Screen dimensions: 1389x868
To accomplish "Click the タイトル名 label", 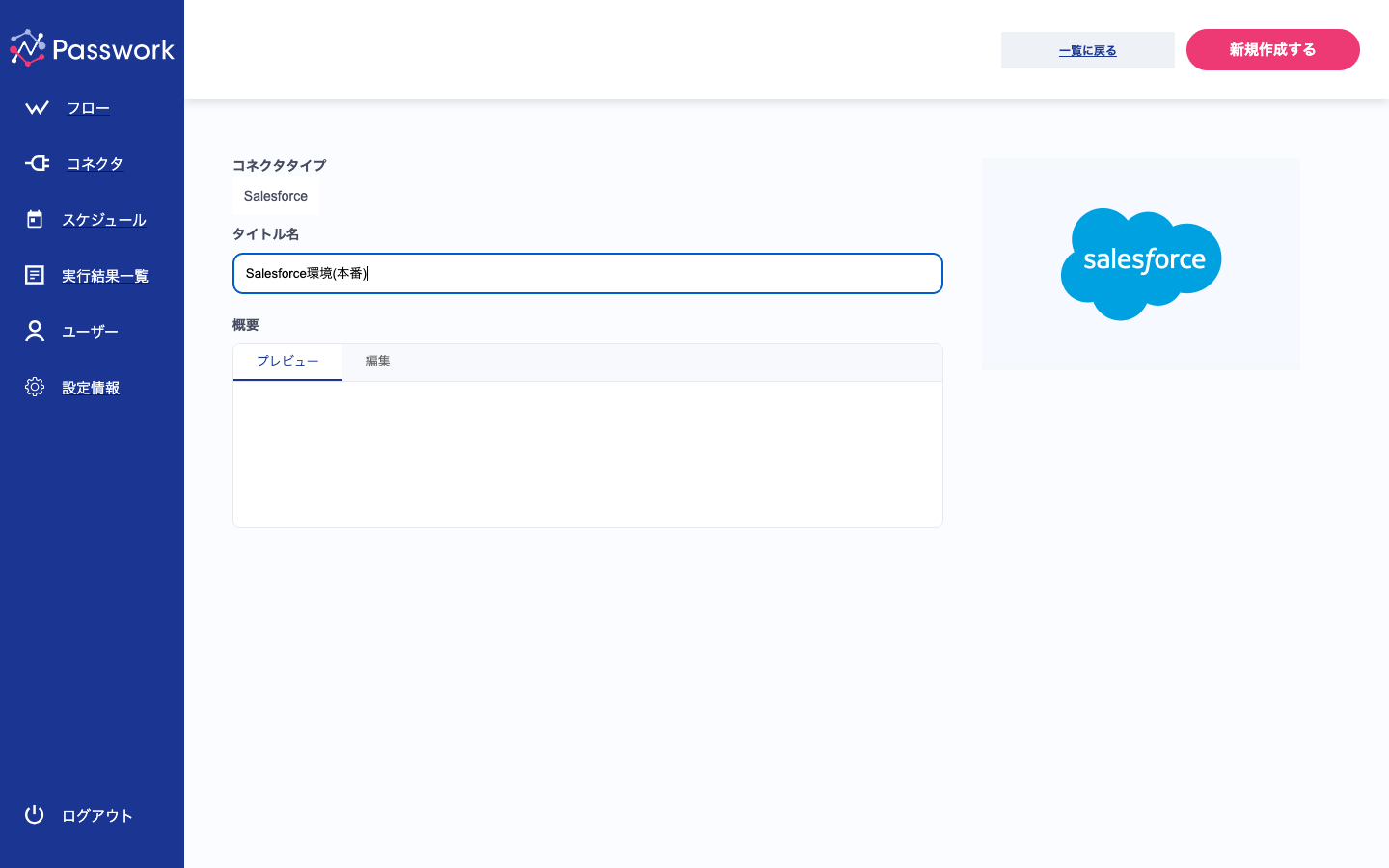I will [x=266, y=233].
